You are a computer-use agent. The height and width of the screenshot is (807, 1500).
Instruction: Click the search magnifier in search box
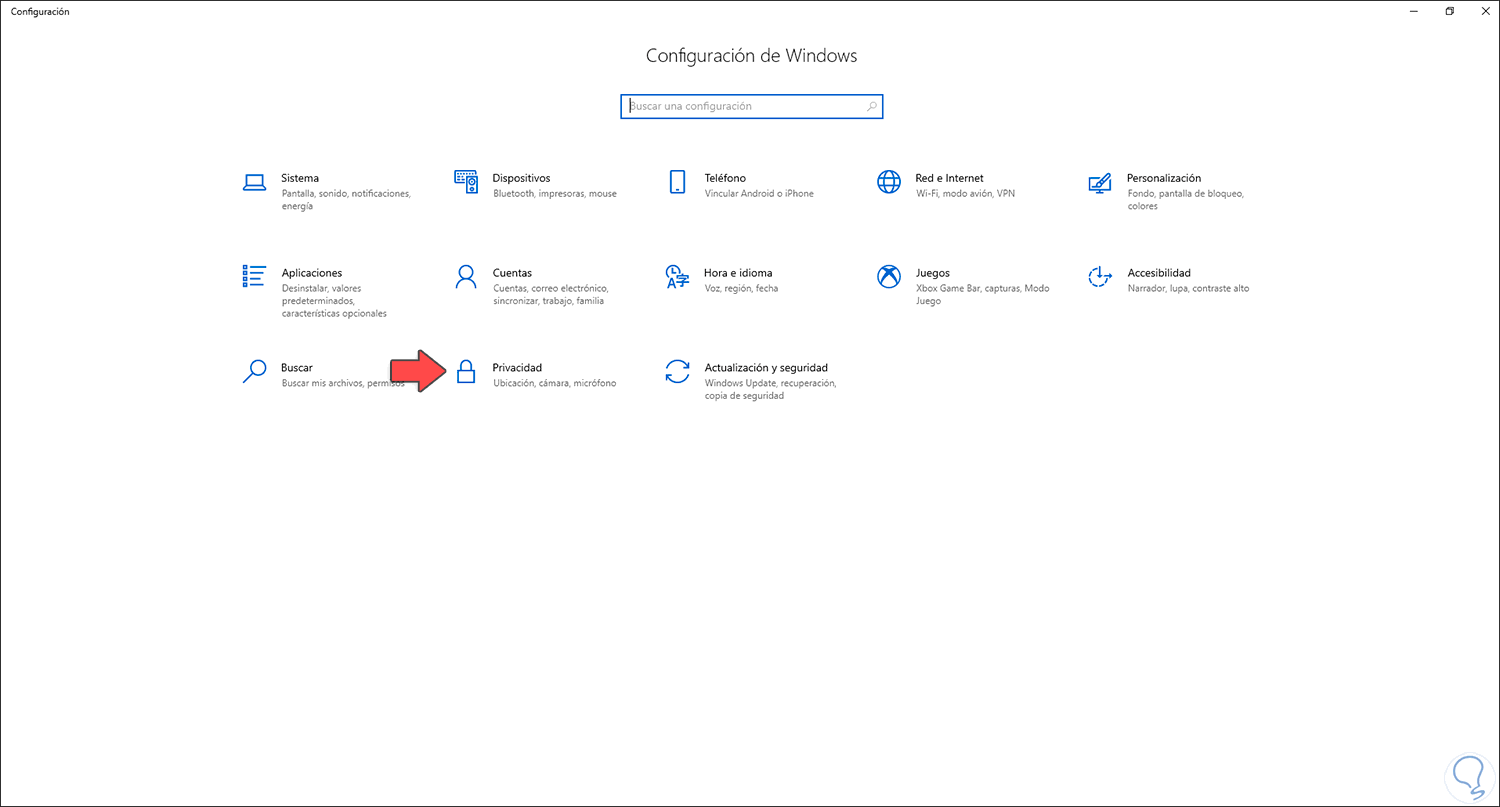coord(871,106)
